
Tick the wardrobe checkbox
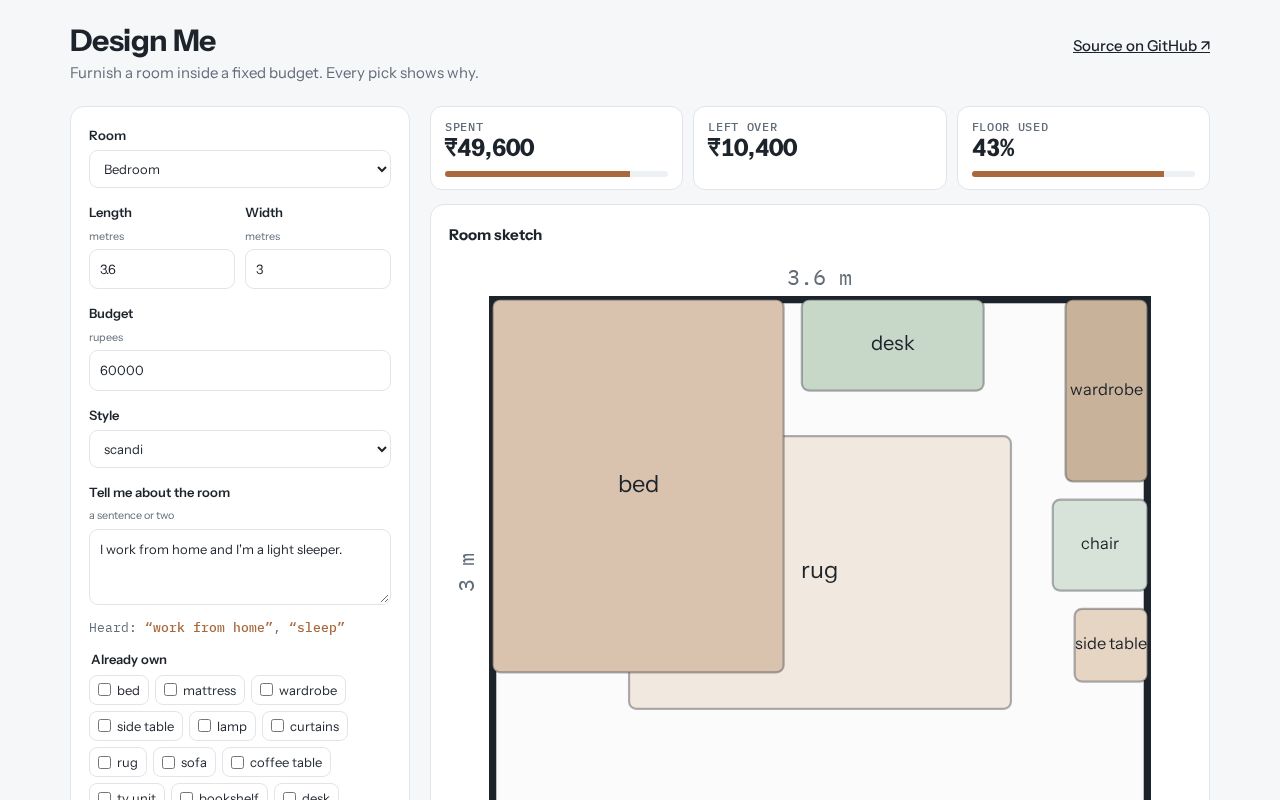[x=266, y=690]
